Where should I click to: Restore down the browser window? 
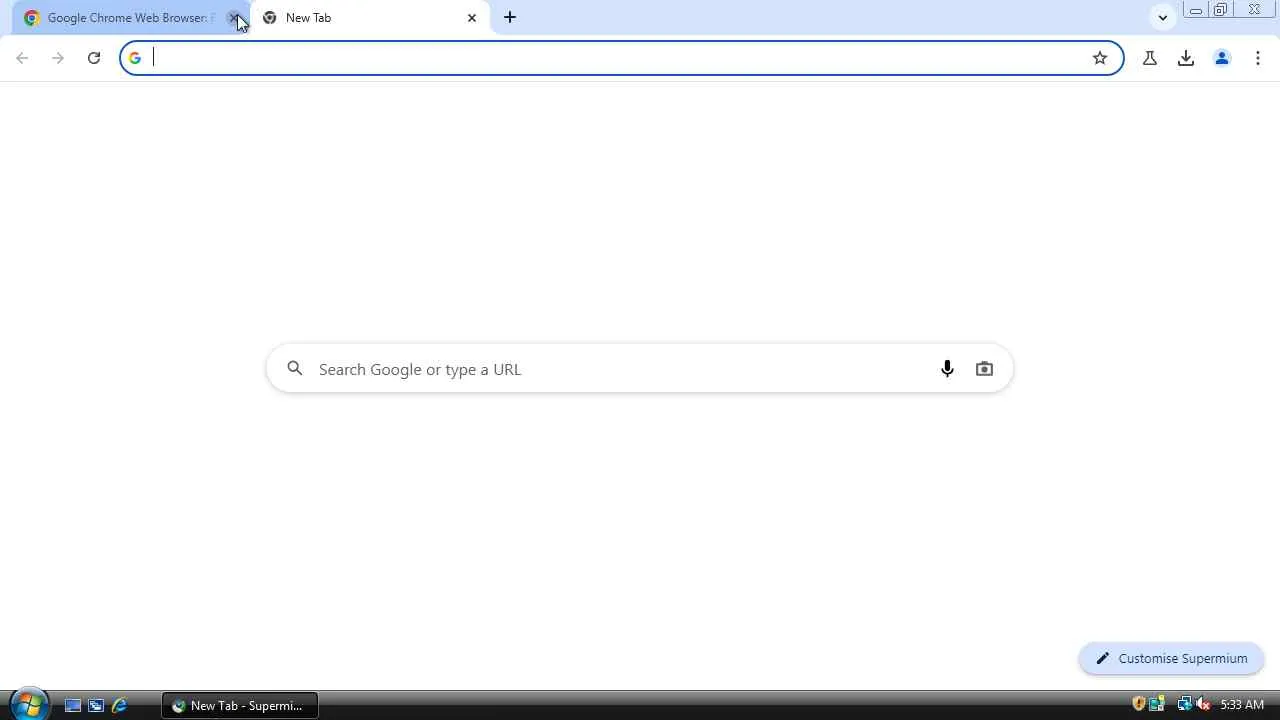pyautogui.click(x=1220, y=10)
